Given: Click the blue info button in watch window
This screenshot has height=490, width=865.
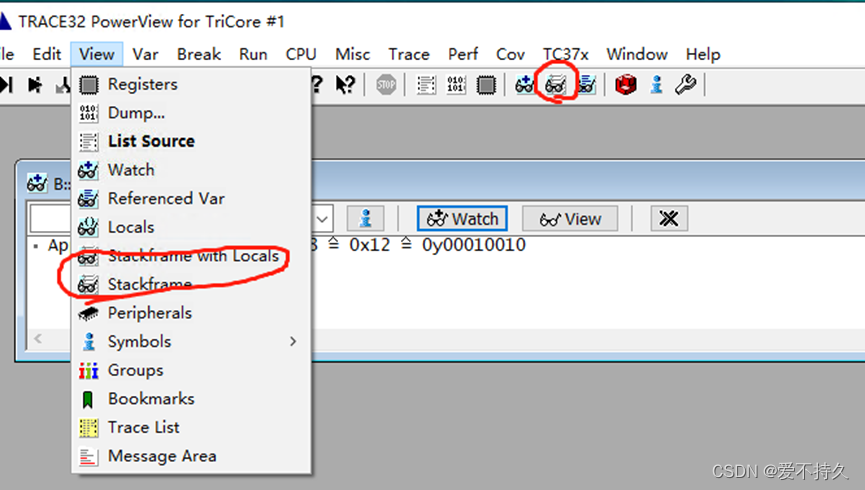Looking at the screenshot, I should point(365,219).
